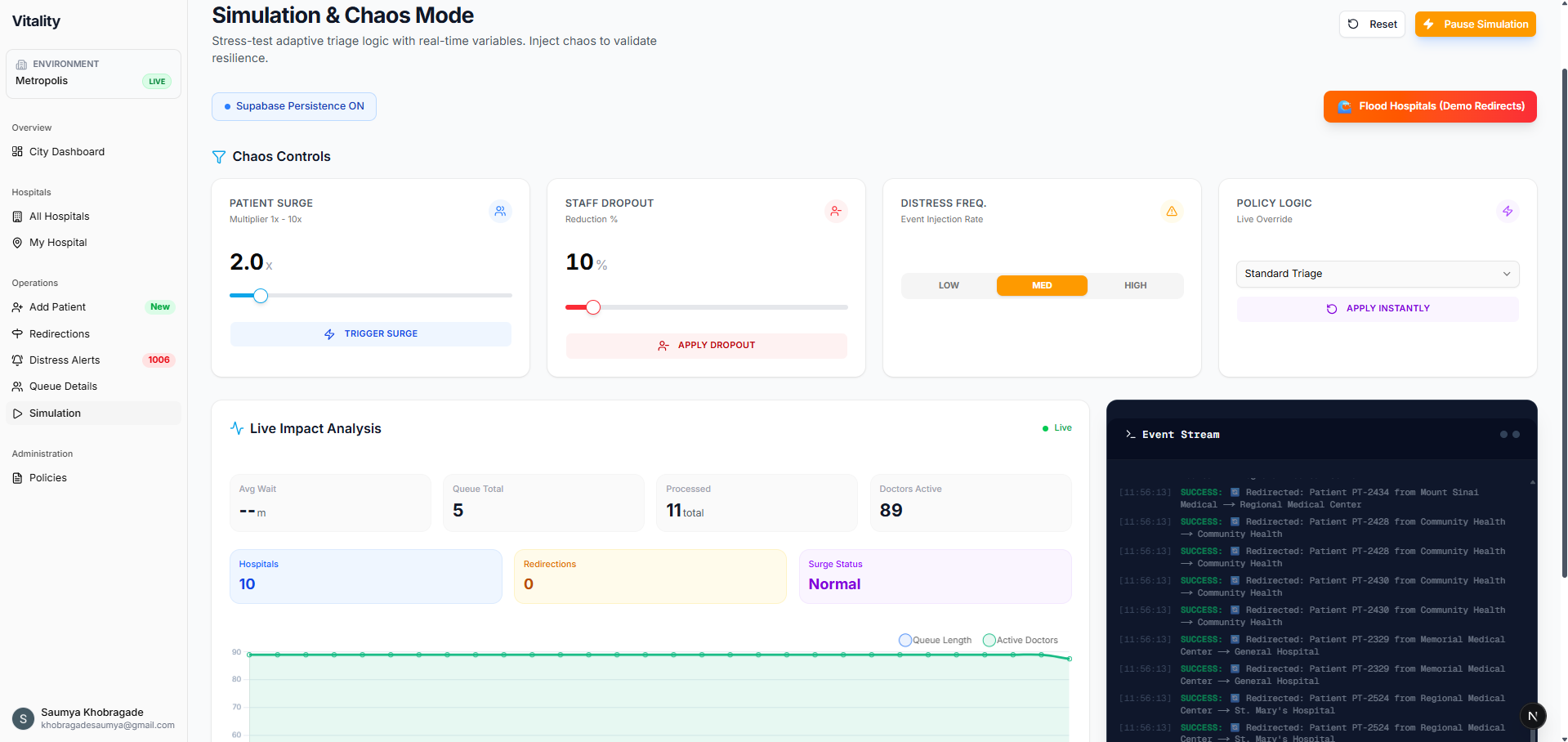Expand the Metropolis environment selector

click(93, 74)
